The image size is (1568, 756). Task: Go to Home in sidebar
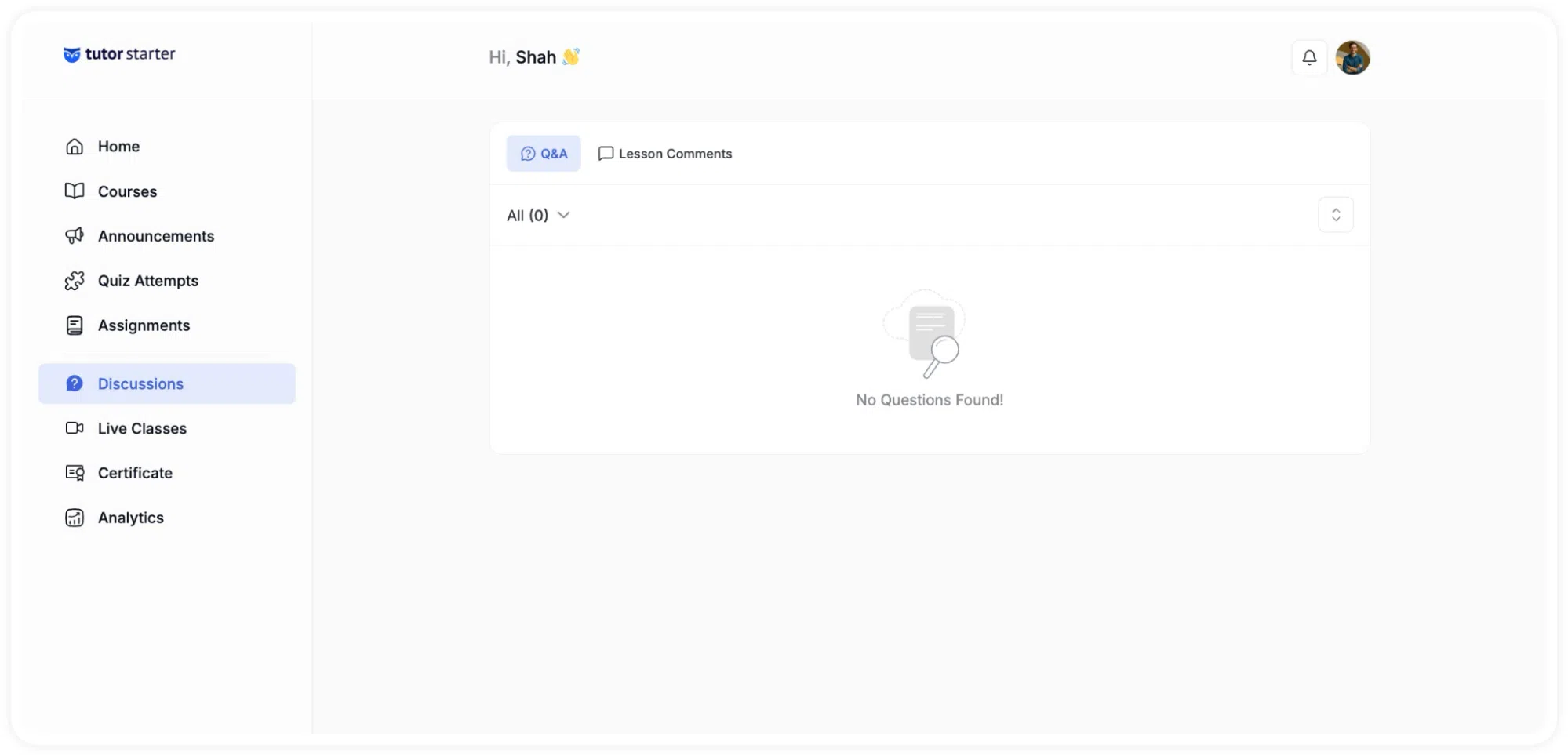pos(167,147)
